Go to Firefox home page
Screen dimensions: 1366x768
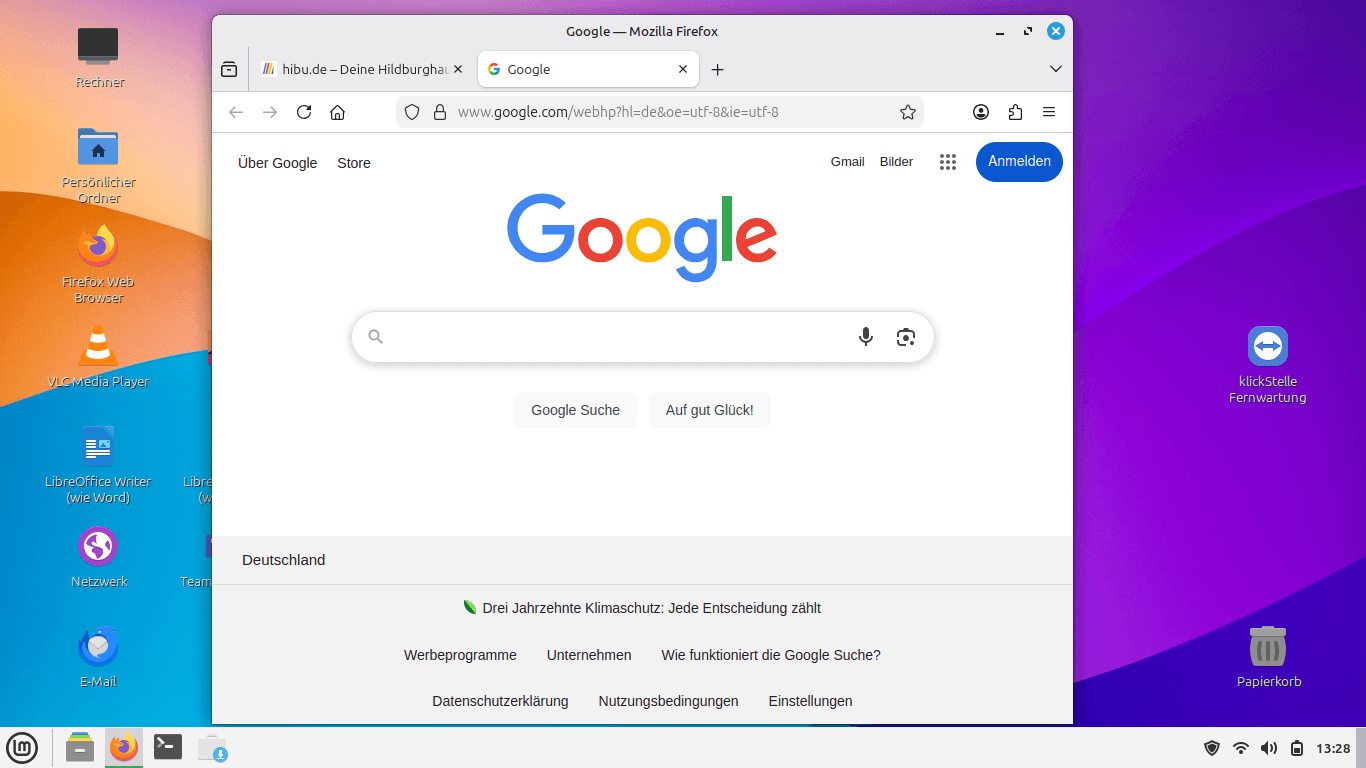pos(338,112)
